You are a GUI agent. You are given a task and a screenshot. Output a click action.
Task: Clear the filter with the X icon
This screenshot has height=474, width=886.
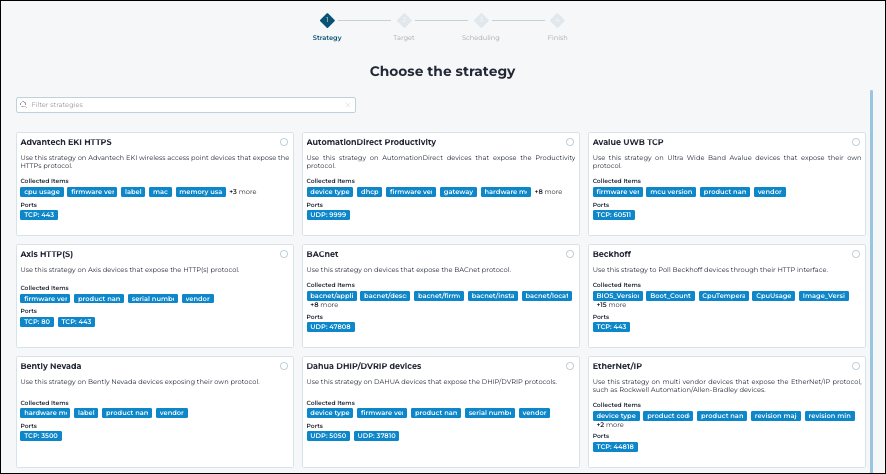(348, 105)
